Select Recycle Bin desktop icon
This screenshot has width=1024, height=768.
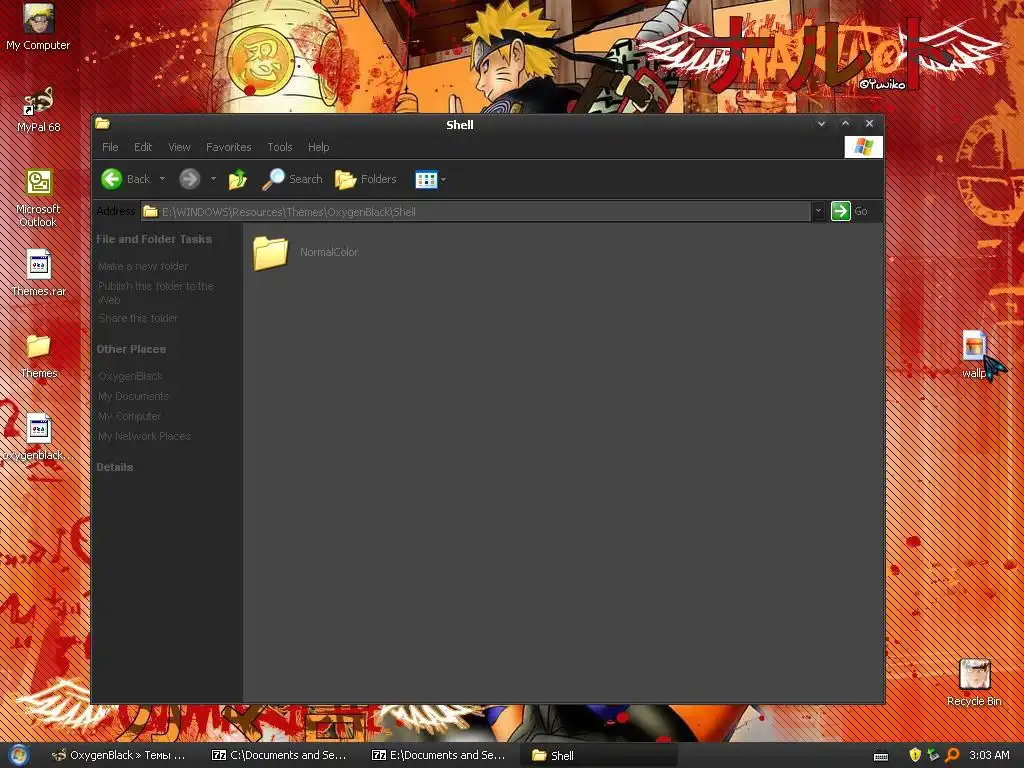click(974, 683)
